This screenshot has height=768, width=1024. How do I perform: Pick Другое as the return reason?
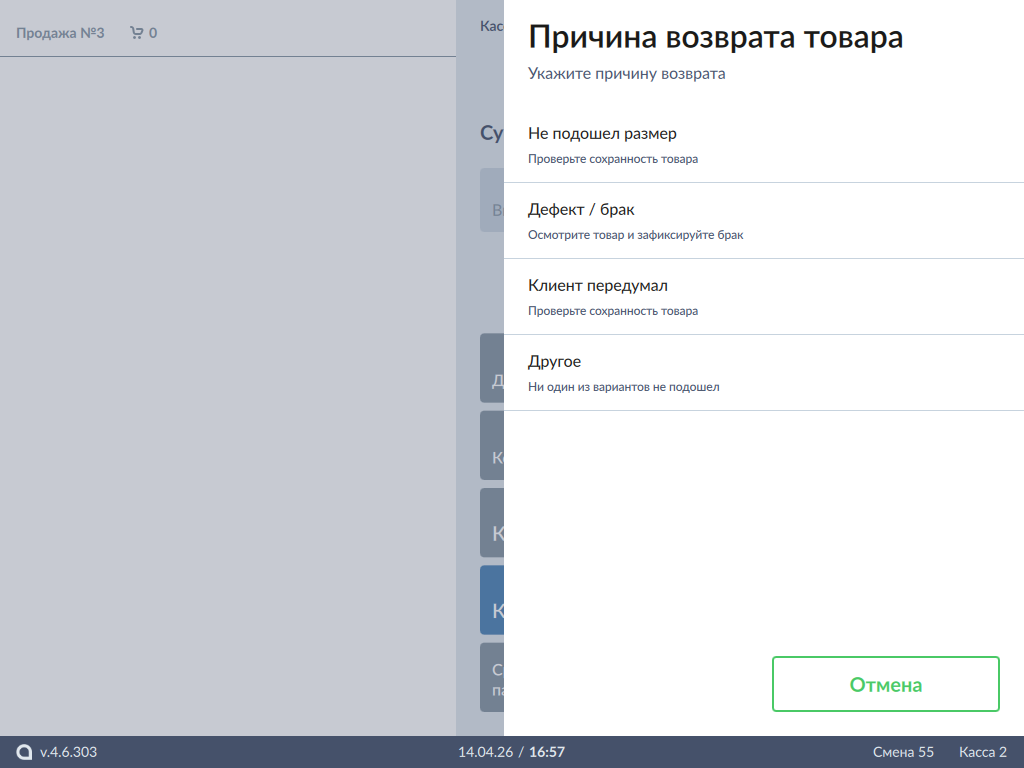(763, 373)
